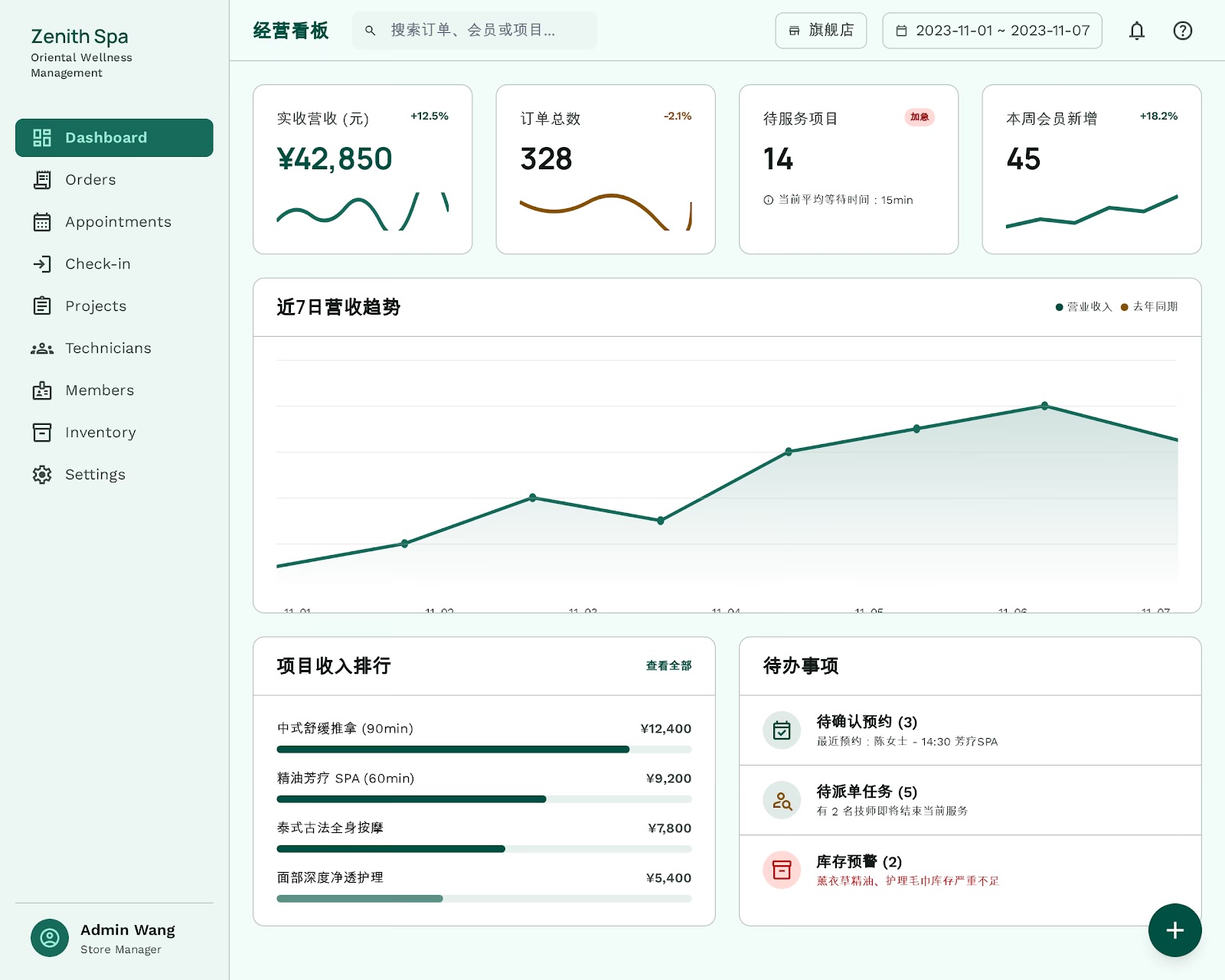Click the Zenith Spa logo text
1225x980 pixels.
pyautogui.click(x=80, y=37)
